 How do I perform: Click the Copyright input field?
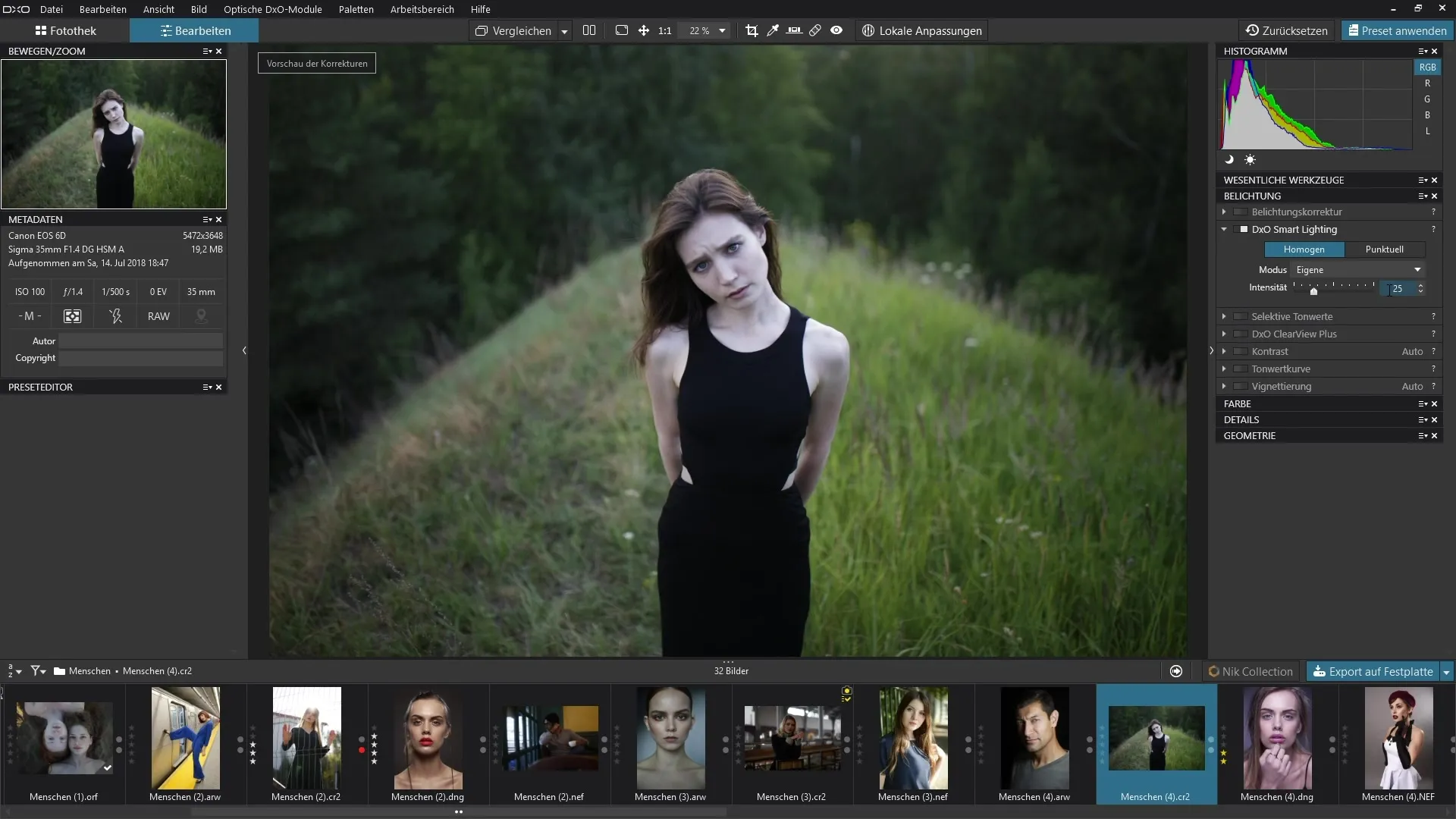141,358
